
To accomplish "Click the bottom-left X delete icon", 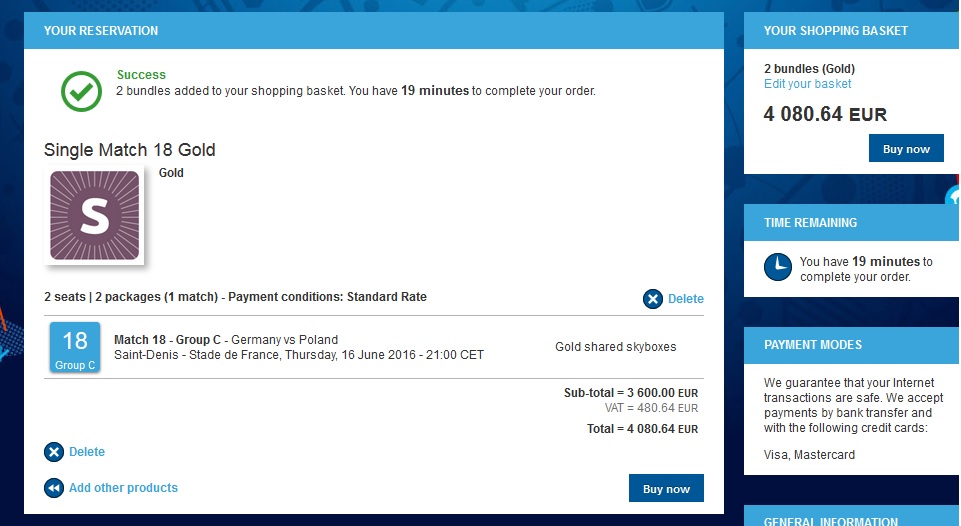I will pyautogui.click(x=54, y=452).
